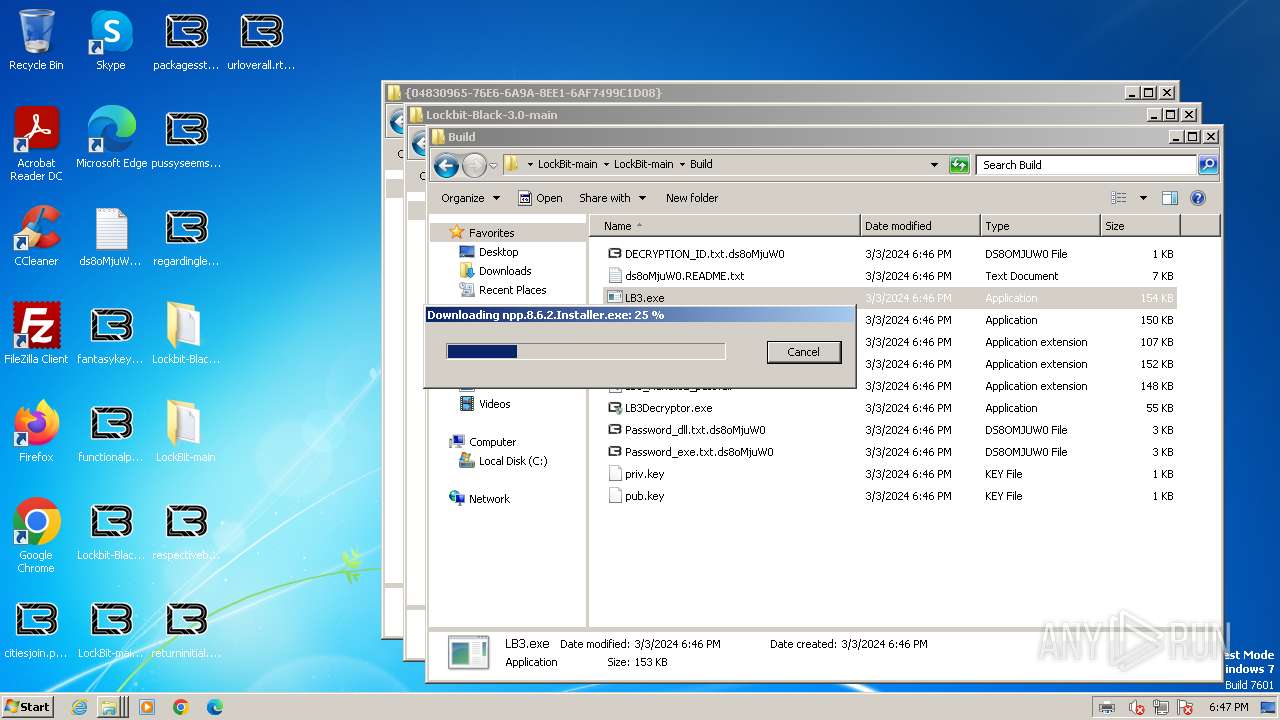Select Computer in navigation pane
This screenshot has height=720, width=1280.
coord(492,442)
